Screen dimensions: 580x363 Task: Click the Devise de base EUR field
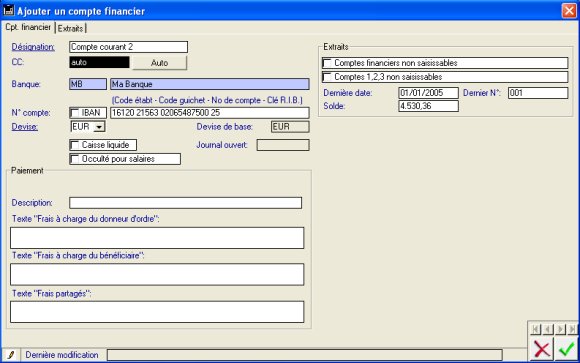(x=290, y=127)
